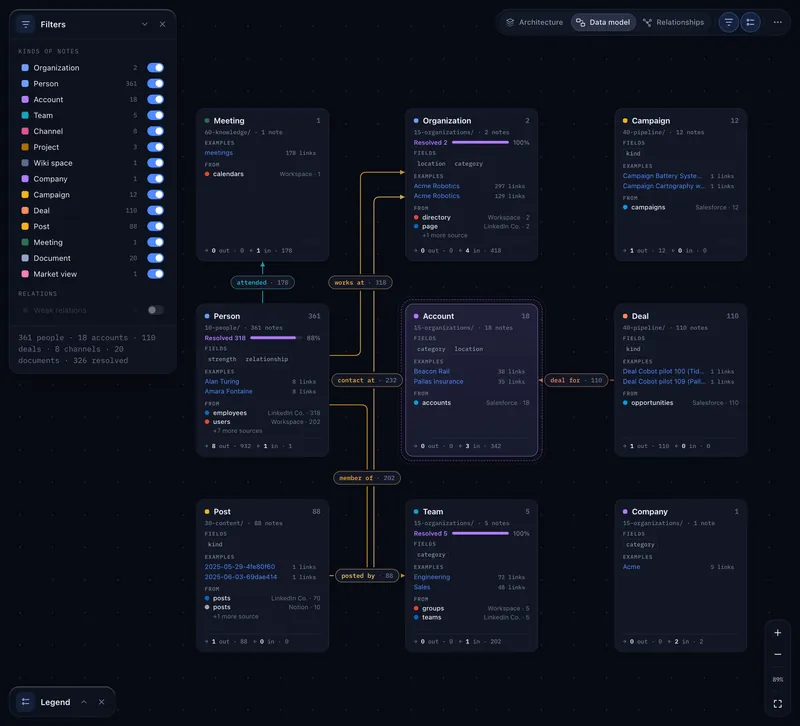
Task: Open the Relationships tab
Action: click(673, 22)
